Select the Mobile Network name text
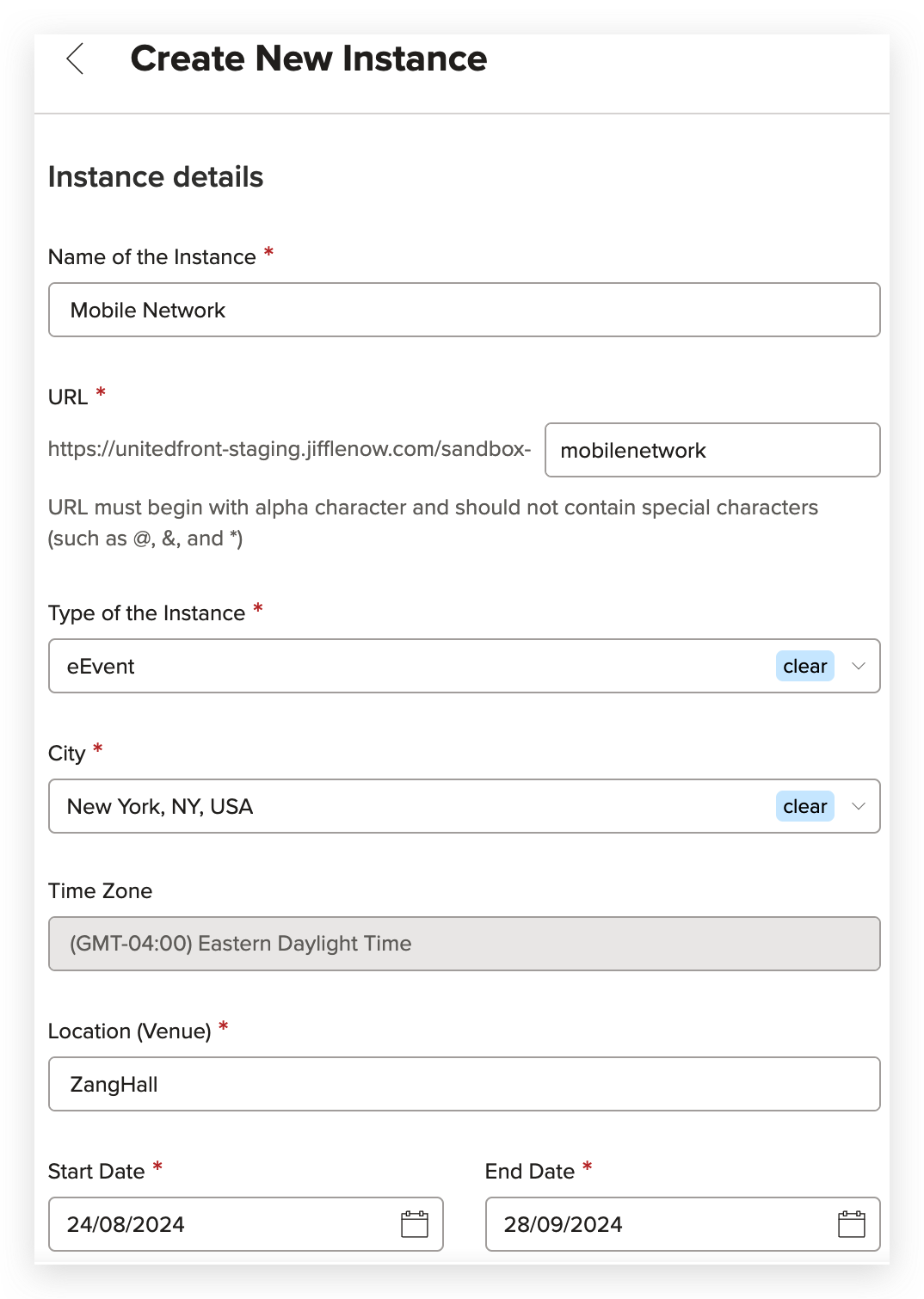This screenshot has width=924, height=1299. [x=148, y=310]
